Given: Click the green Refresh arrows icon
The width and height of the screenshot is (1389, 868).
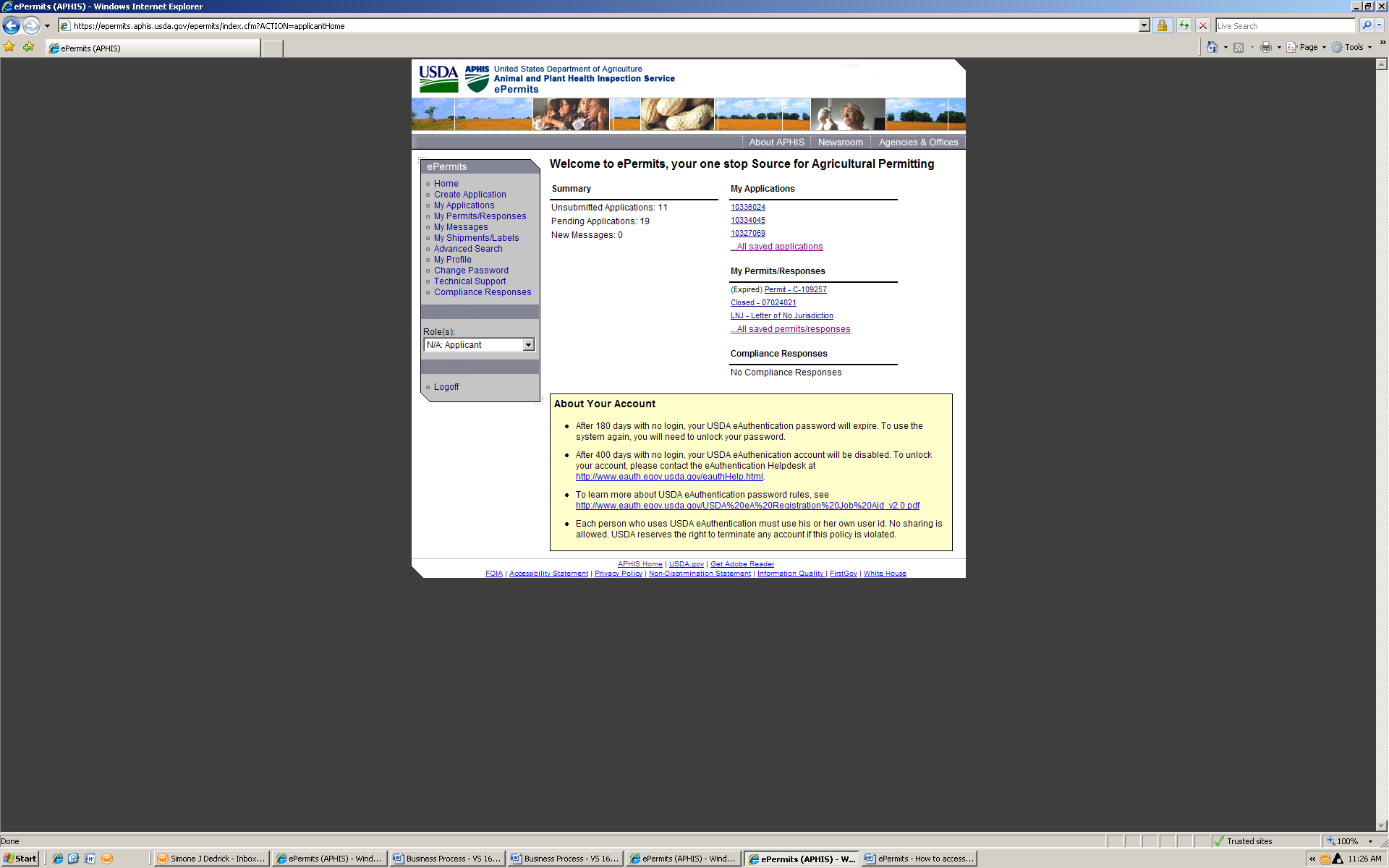Looking at the screenshot, I should tap(1184, 26).
